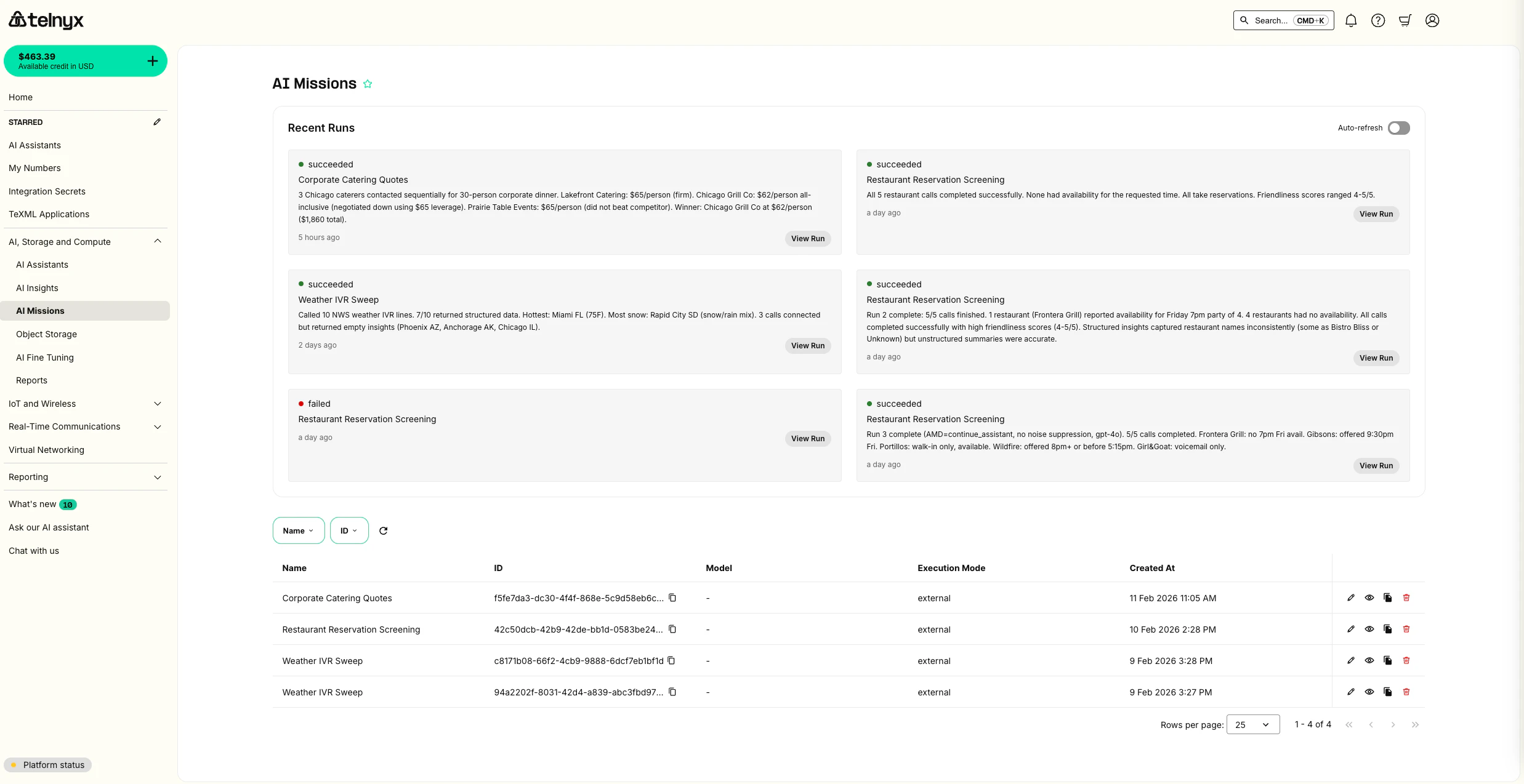Open the rows per page dropdown
This screenshot has height=784, width=1524.
pos(1252,724)
